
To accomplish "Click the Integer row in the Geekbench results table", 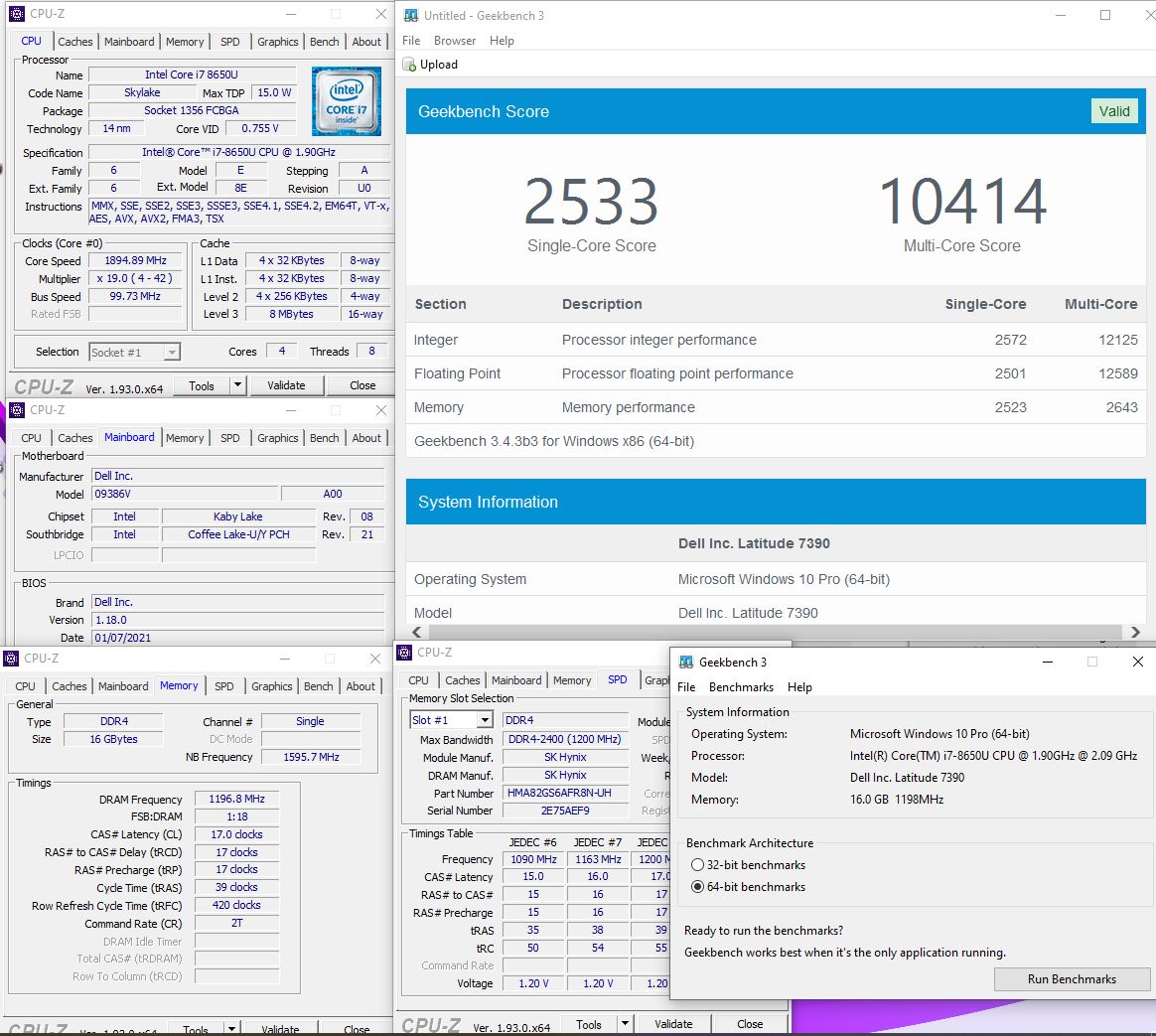I will click(776, 340).
